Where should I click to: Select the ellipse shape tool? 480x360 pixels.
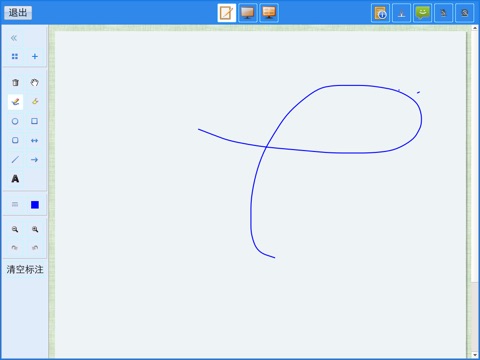click(x=15, y=121)
